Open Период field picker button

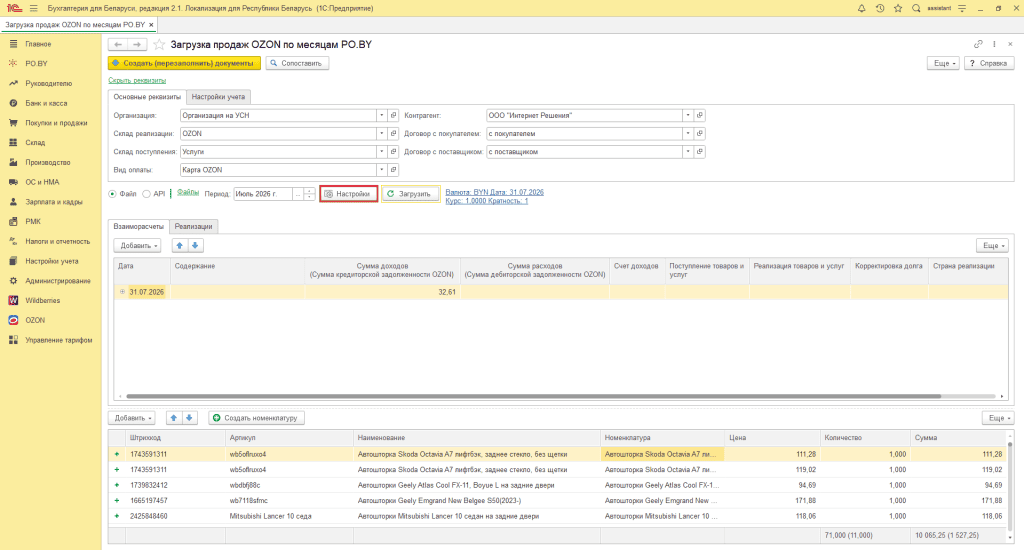pos(298,194)
